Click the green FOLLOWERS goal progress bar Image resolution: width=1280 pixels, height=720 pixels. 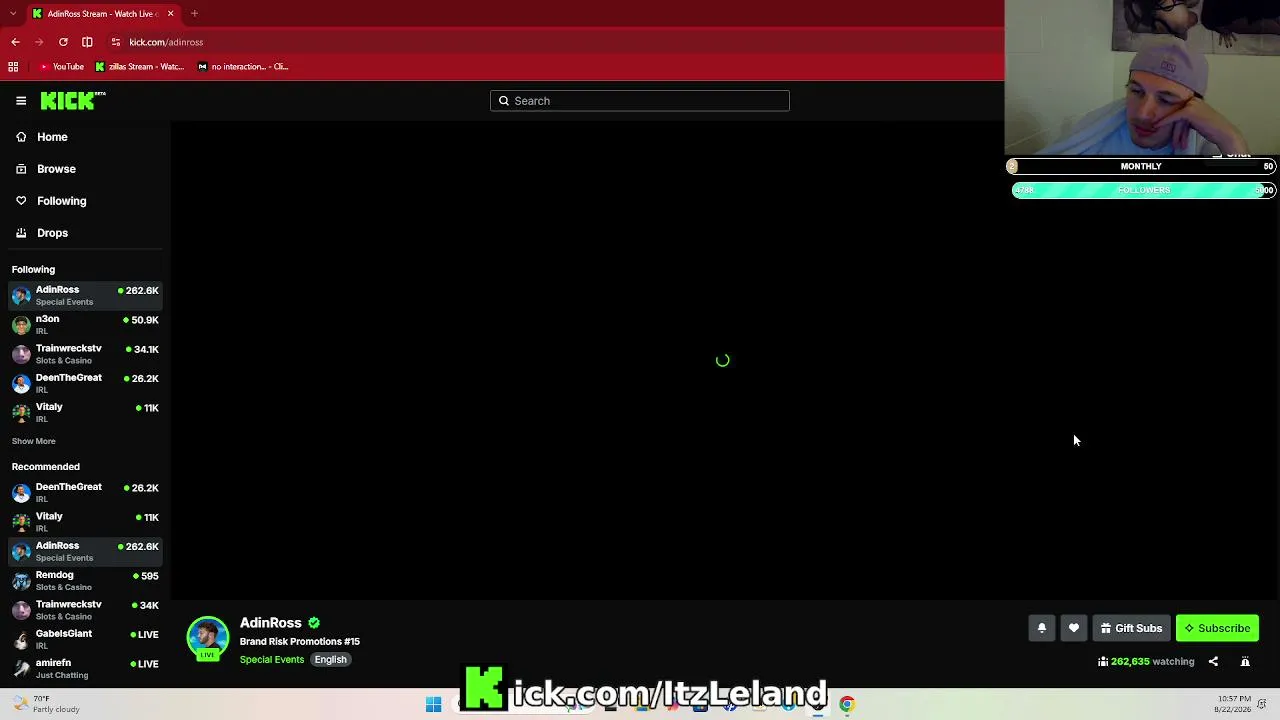1144,190
